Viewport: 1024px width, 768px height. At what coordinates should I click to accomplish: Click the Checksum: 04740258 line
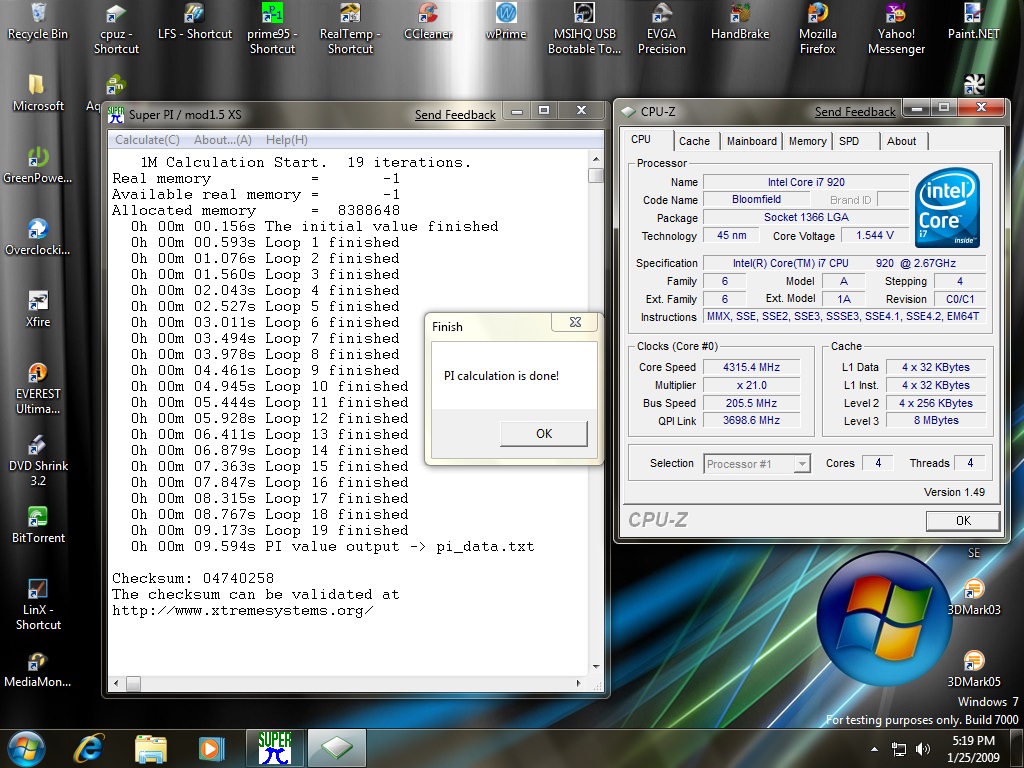click(193, 578)
